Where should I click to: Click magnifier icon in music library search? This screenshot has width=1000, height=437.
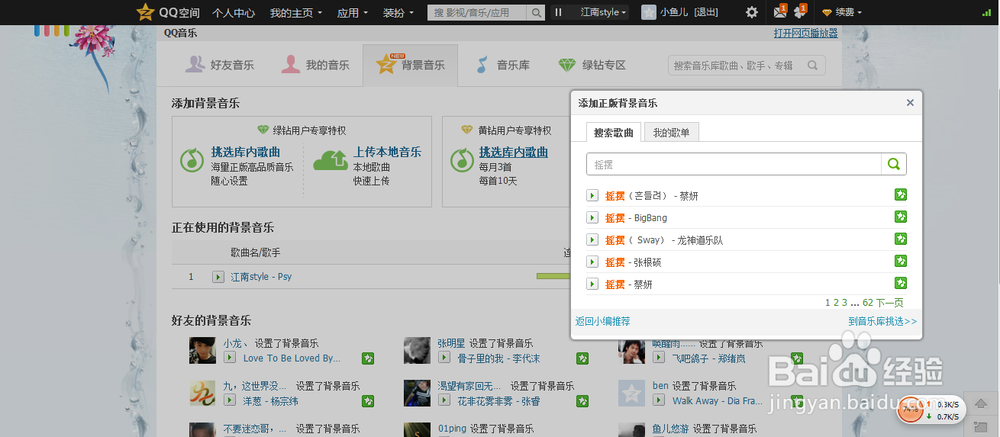coord(812,65)
